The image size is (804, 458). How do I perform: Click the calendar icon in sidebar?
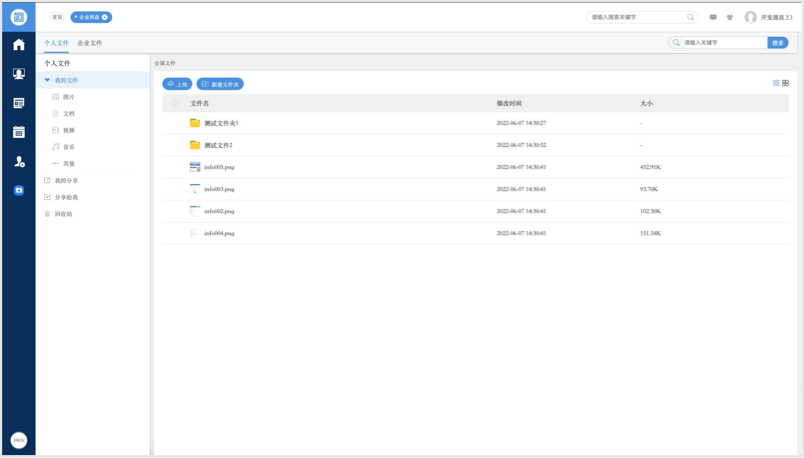pos(18,132)
